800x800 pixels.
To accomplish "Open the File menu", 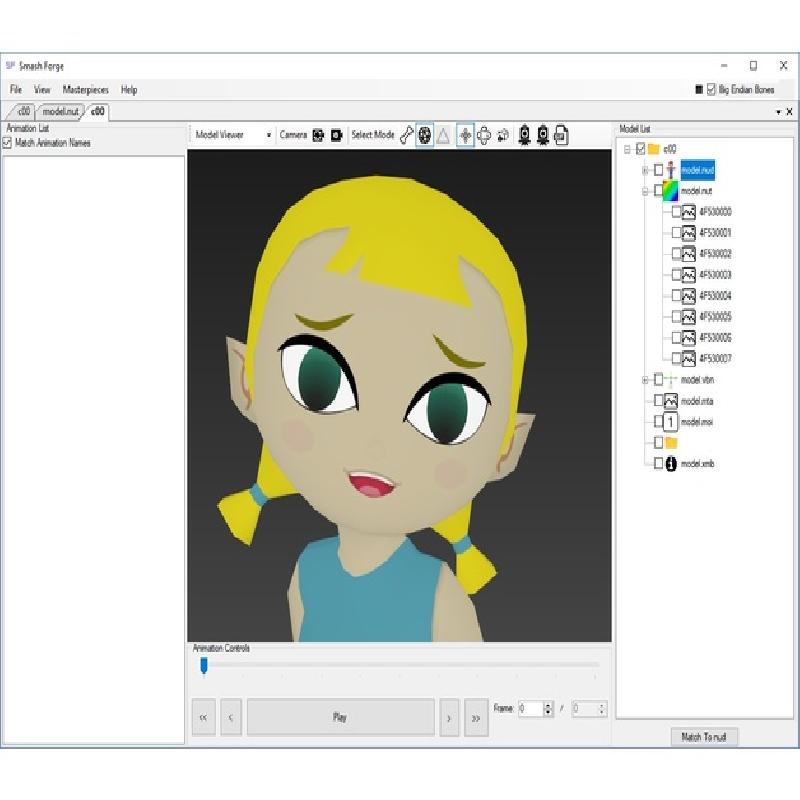I will point(16,90).
